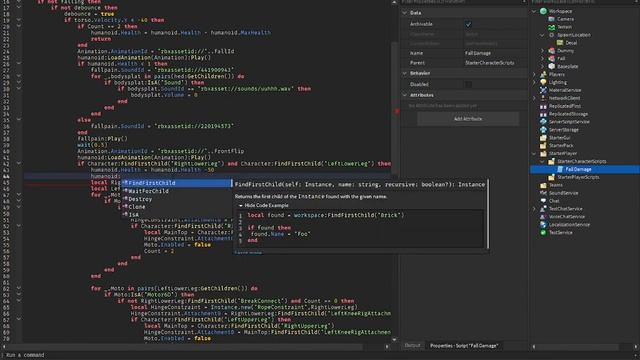Click the ReplicatedStorage icon

(543, 114)
